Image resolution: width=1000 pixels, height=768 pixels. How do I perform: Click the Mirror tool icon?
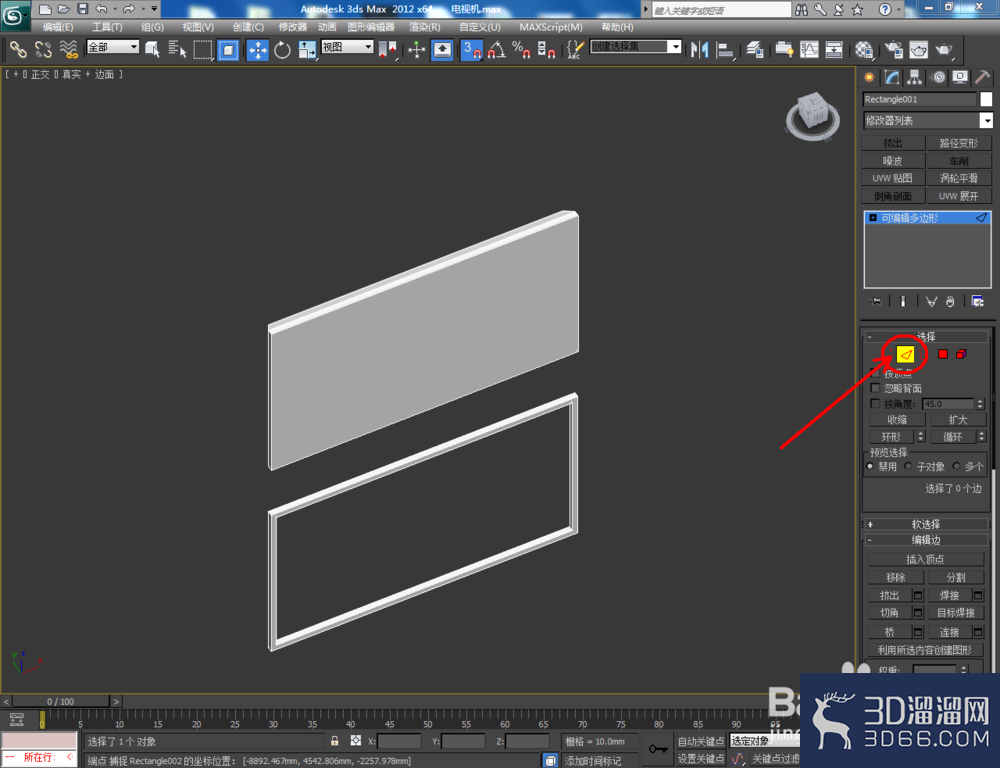[x=700, y=50]
